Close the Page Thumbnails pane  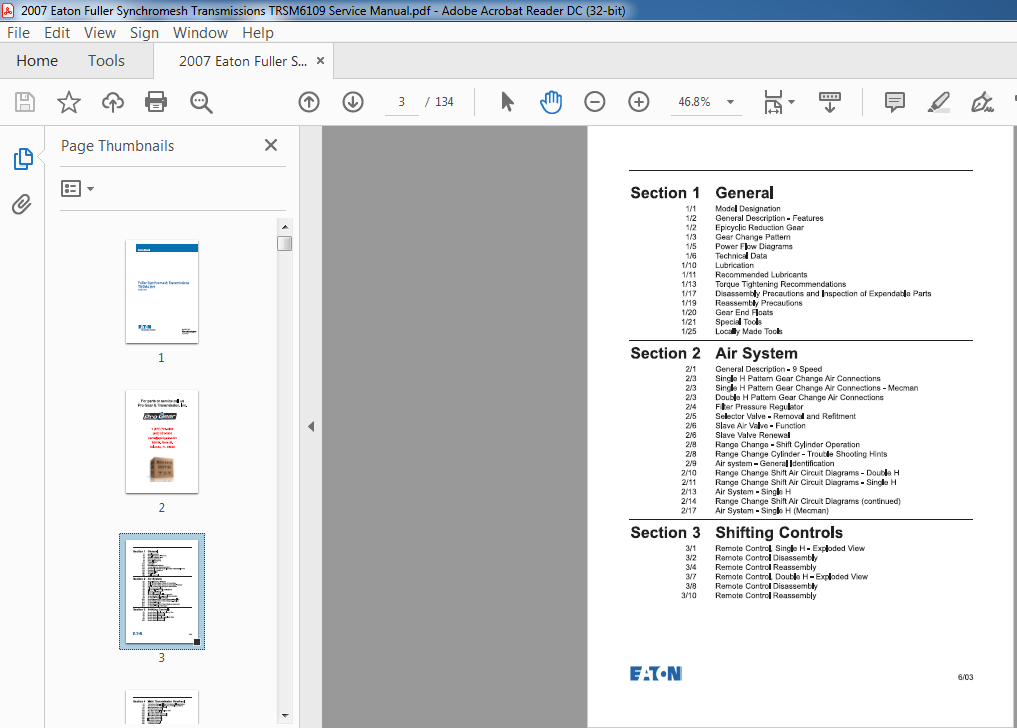(x=271, y=145)
